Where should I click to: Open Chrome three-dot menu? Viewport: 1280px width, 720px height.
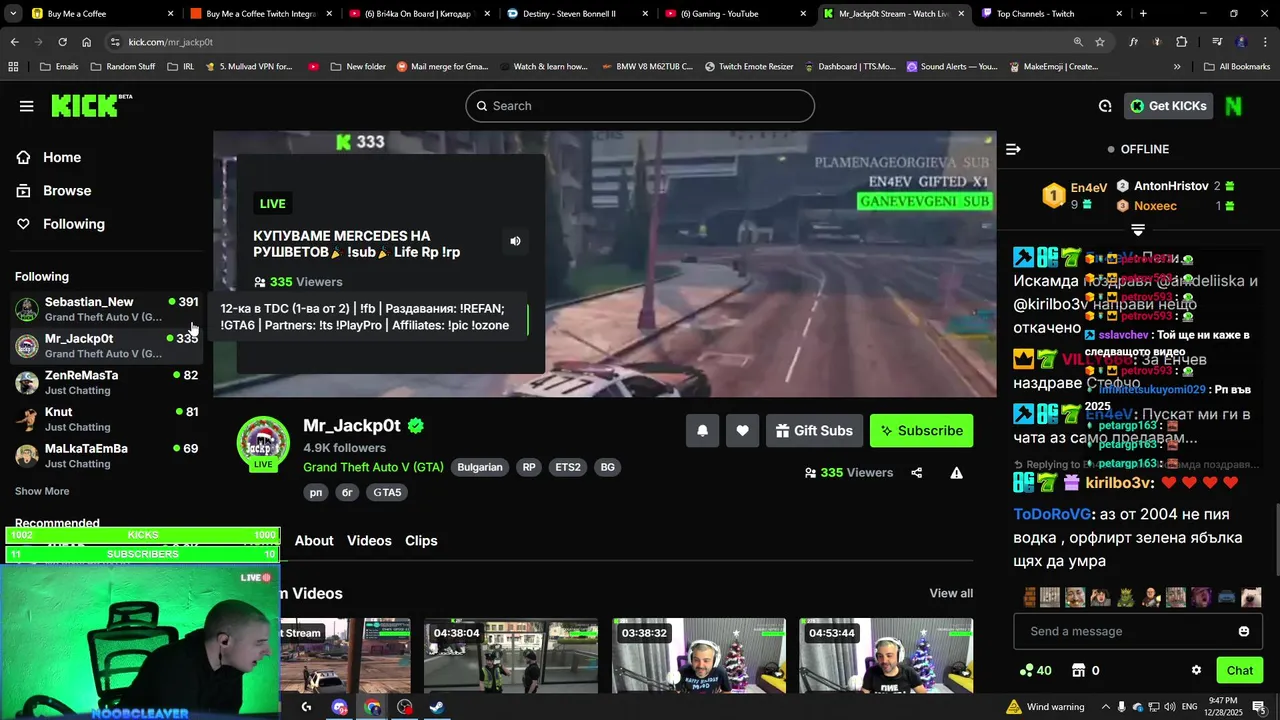[x=1263, y=42]
